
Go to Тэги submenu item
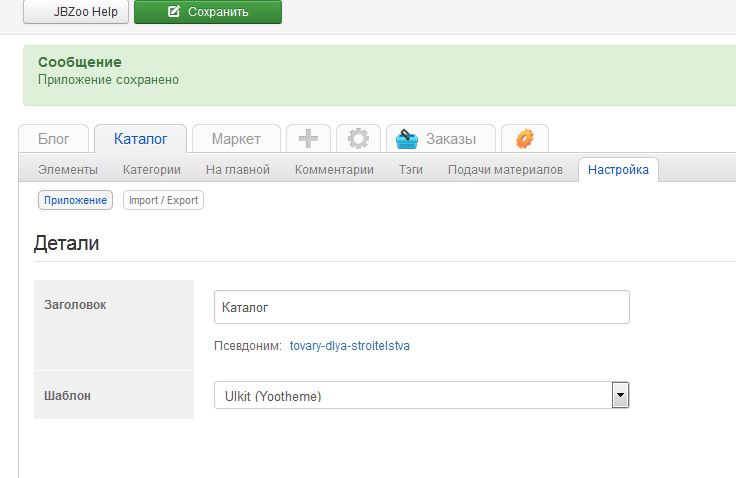coord(411,170)
